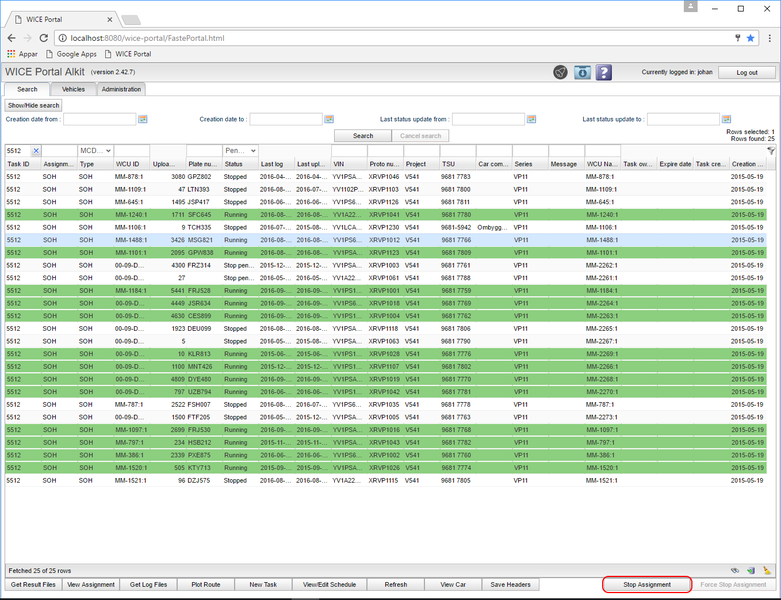The image size is (781, 600).
Task: Open calendar for Last status update from
Action: (x=531, y=119)
